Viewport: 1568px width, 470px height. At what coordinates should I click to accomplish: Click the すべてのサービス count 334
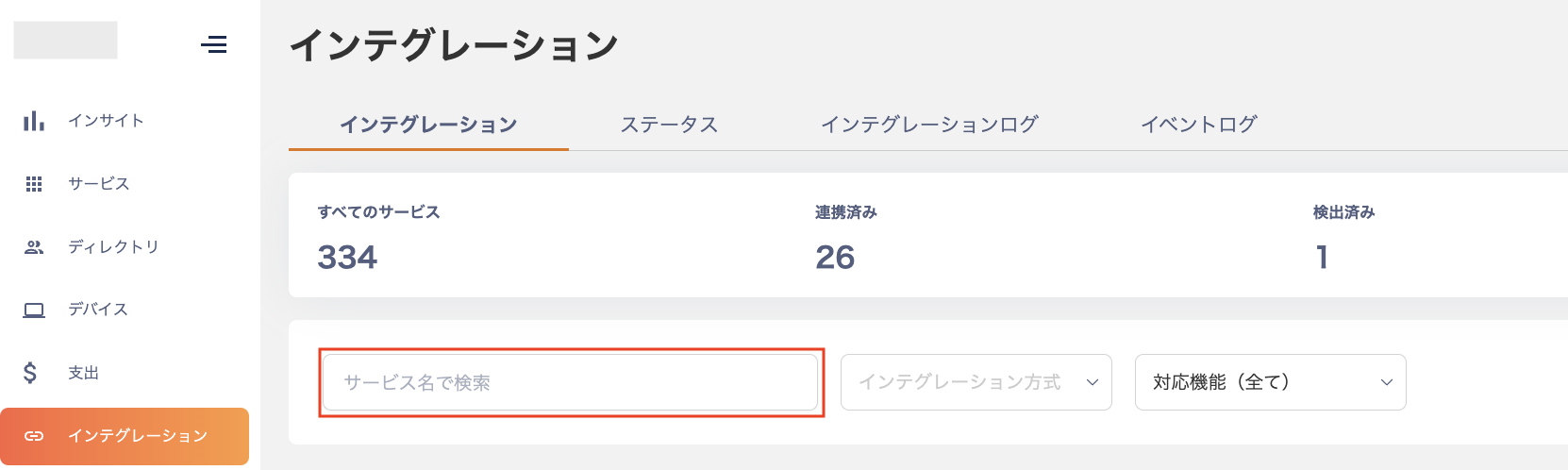click(347, 257)
